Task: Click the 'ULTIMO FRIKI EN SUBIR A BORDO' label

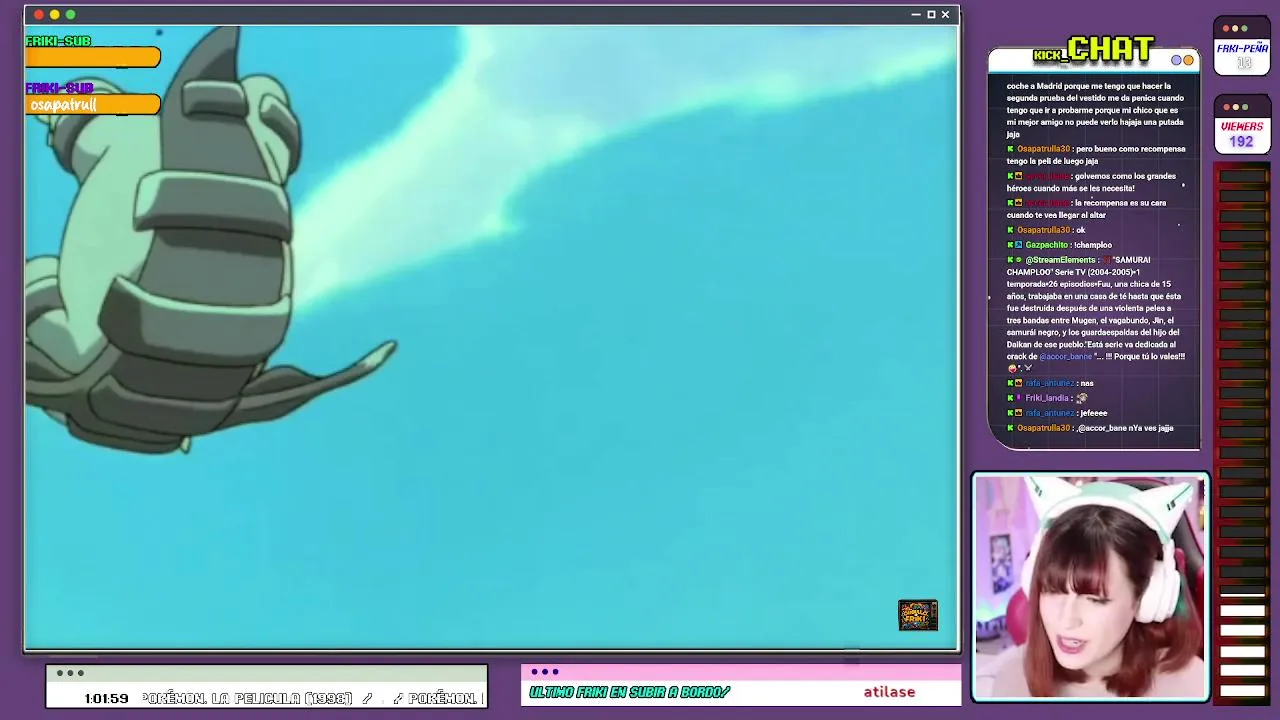Action: [x=630, y=692]
